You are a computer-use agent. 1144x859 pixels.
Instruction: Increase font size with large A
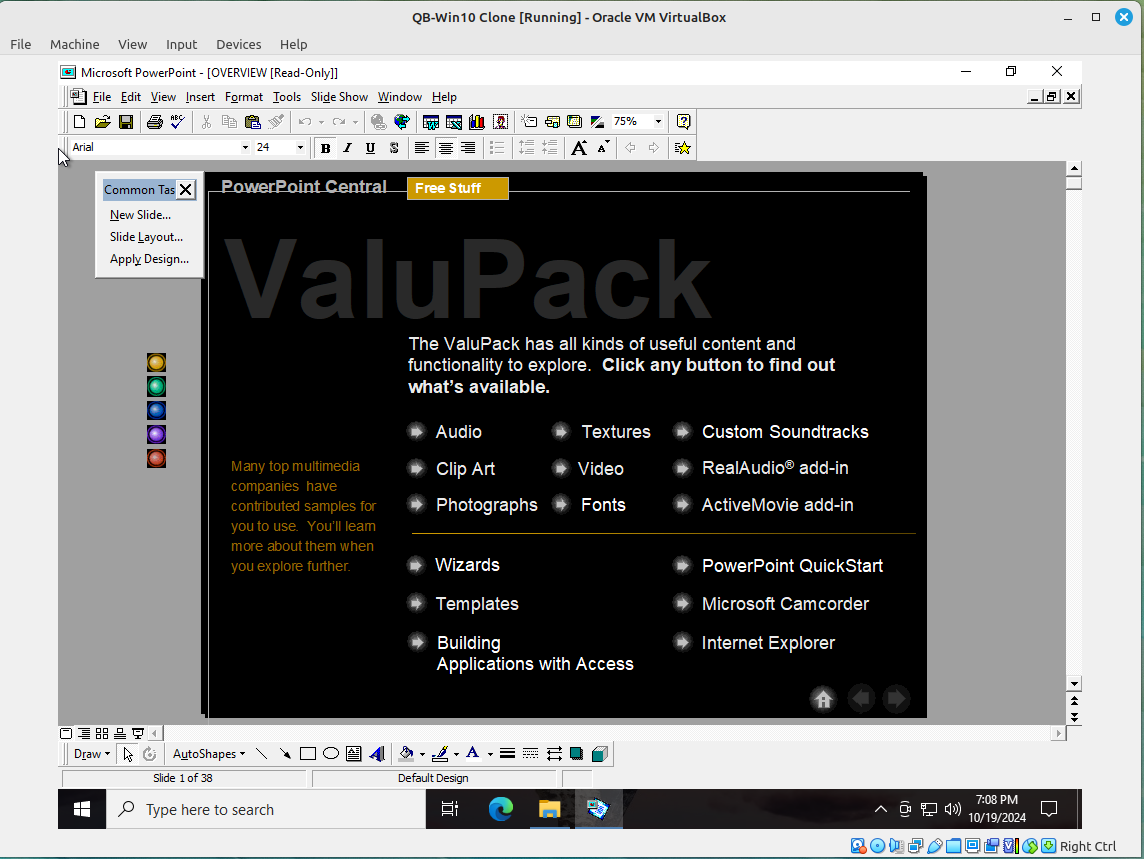(x=579, y=148)
